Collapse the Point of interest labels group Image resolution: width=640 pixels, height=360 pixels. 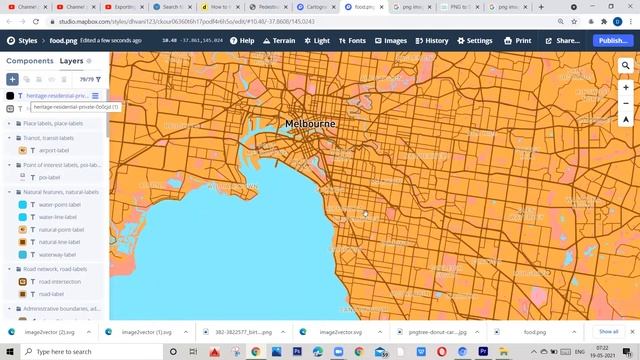pos(9,165)
